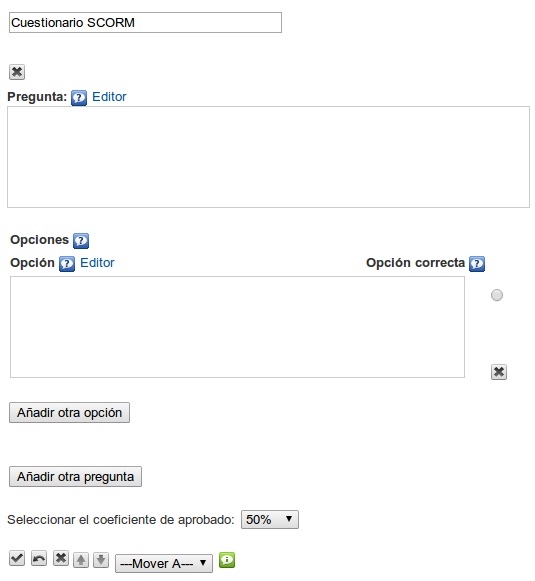Viewport: 535px width, 581px height.
Task: Expand the Mover A dropdown
Action: click(164, 564)
